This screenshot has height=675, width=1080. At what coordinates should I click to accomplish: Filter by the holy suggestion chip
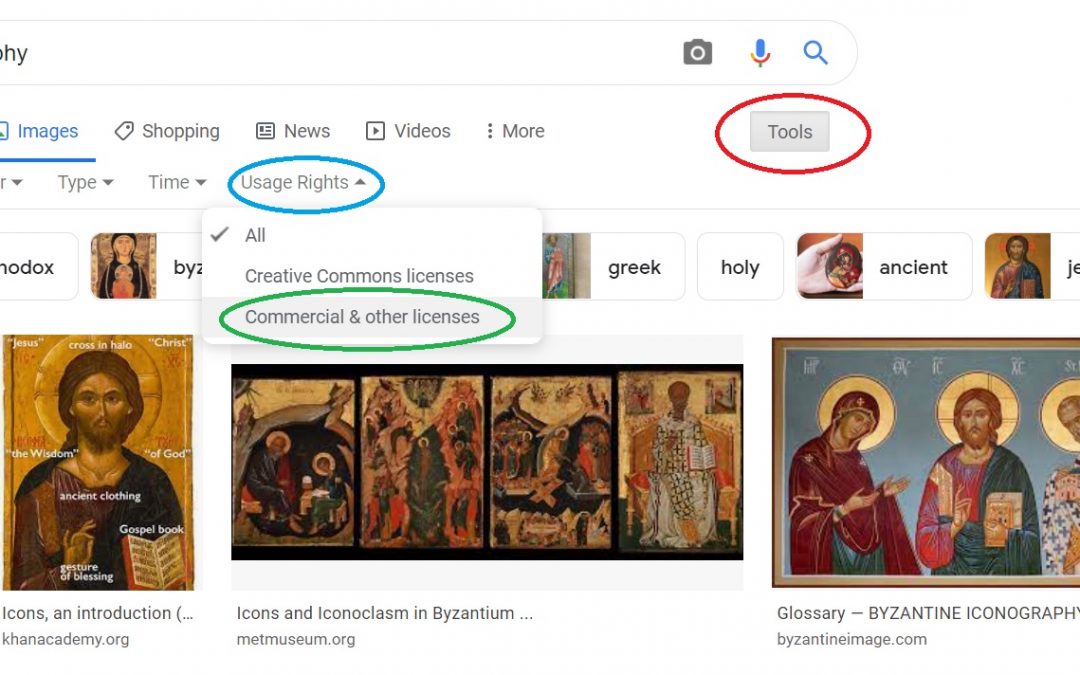pyautogui.click(x=740, y=267)
